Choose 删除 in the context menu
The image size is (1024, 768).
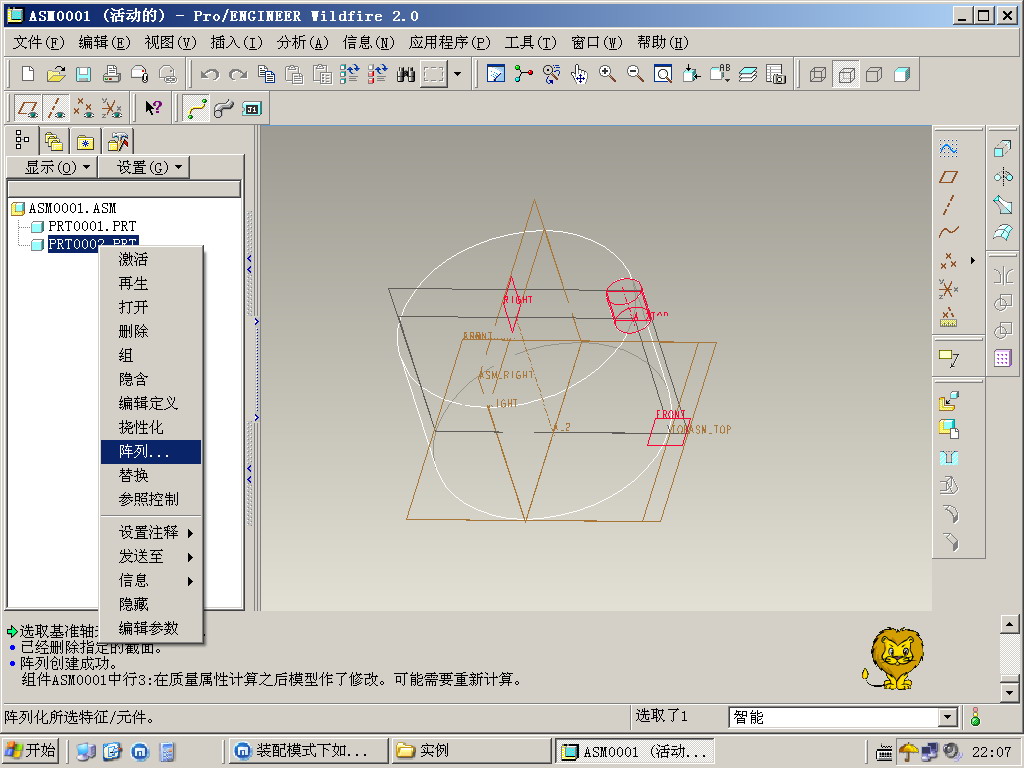point(151,331)
